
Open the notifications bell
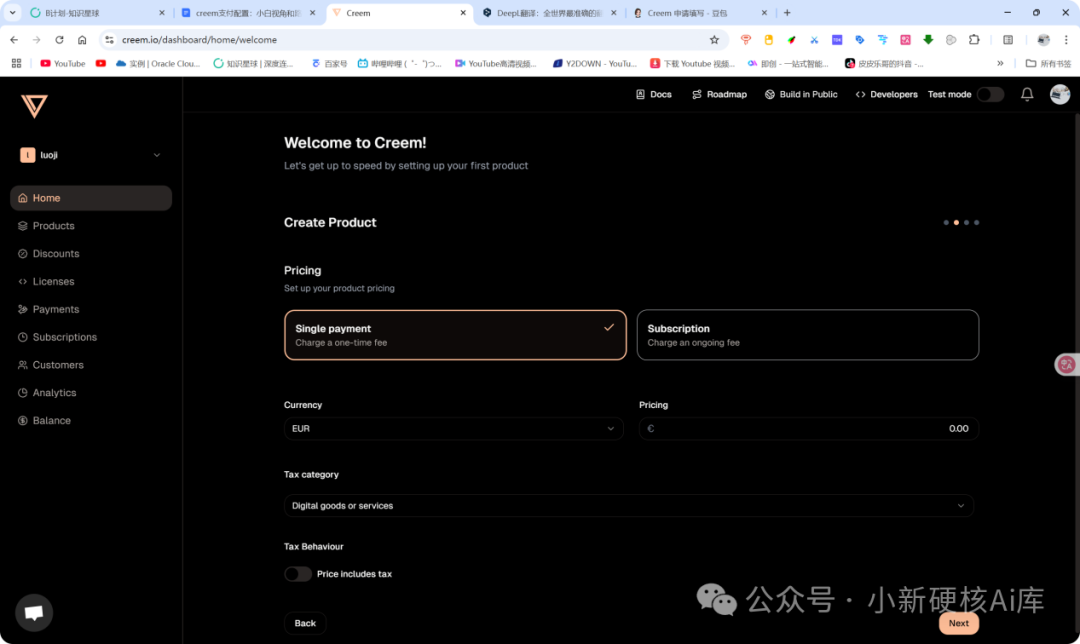click(1026, 94)
